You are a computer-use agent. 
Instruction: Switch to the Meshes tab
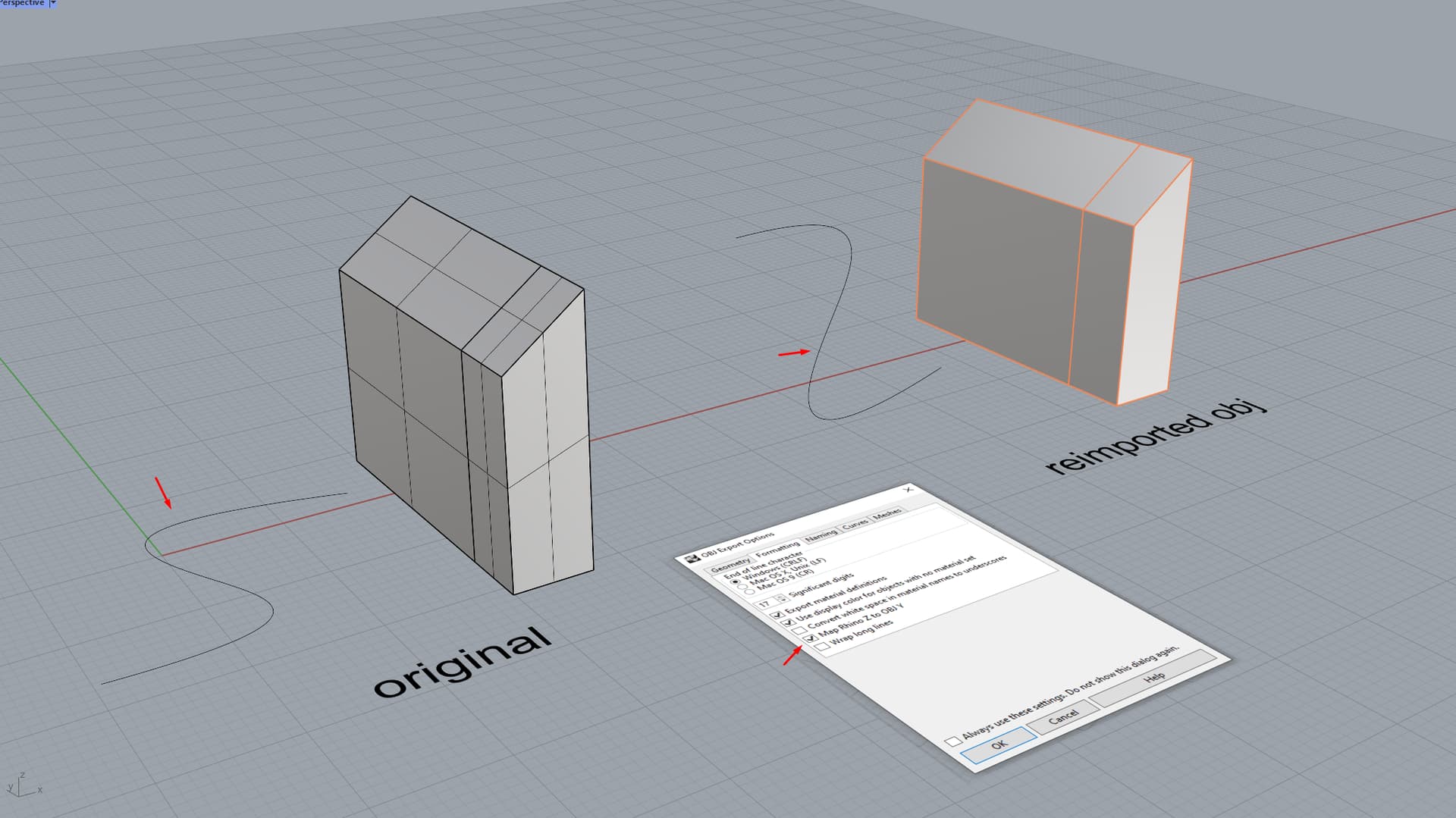click(886, 515)
